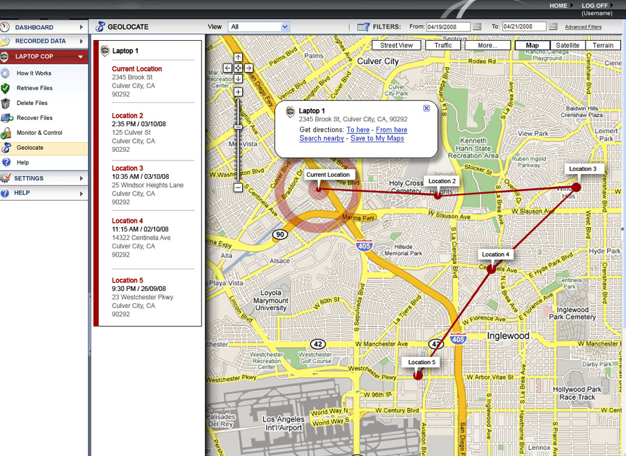The width and height of the screenshot is (626, 456).
Task: Click the Location 5 map marker
Action: (x=418, y=375)
